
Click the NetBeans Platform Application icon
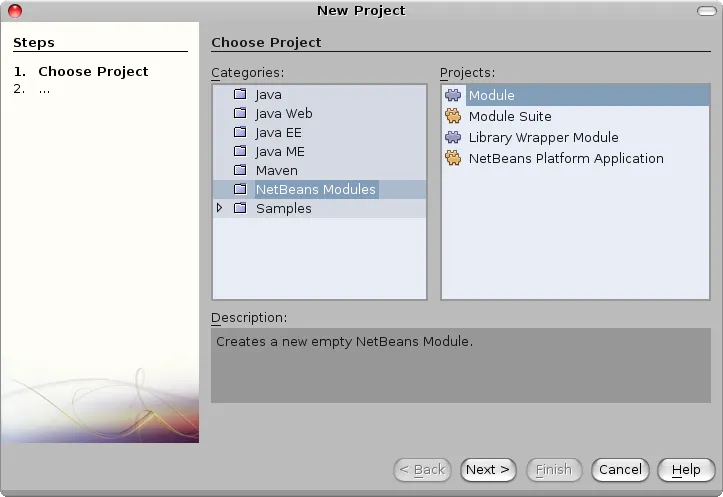(x=453, y=158)
